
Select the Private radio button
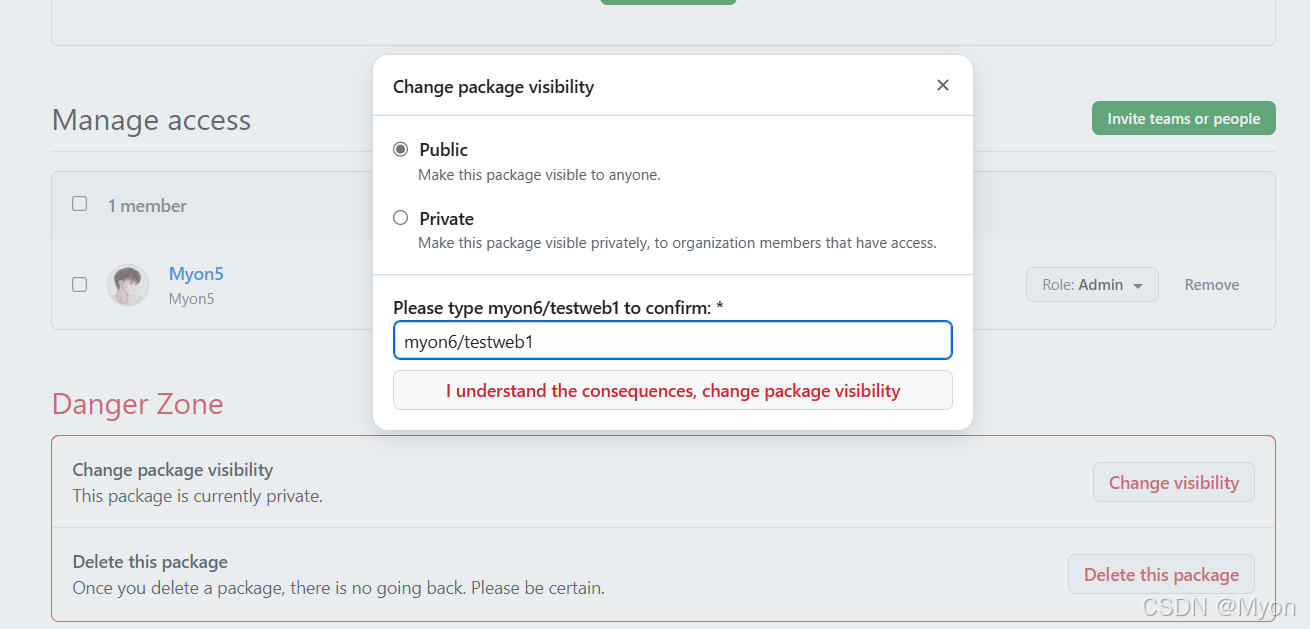pos(401,218)
